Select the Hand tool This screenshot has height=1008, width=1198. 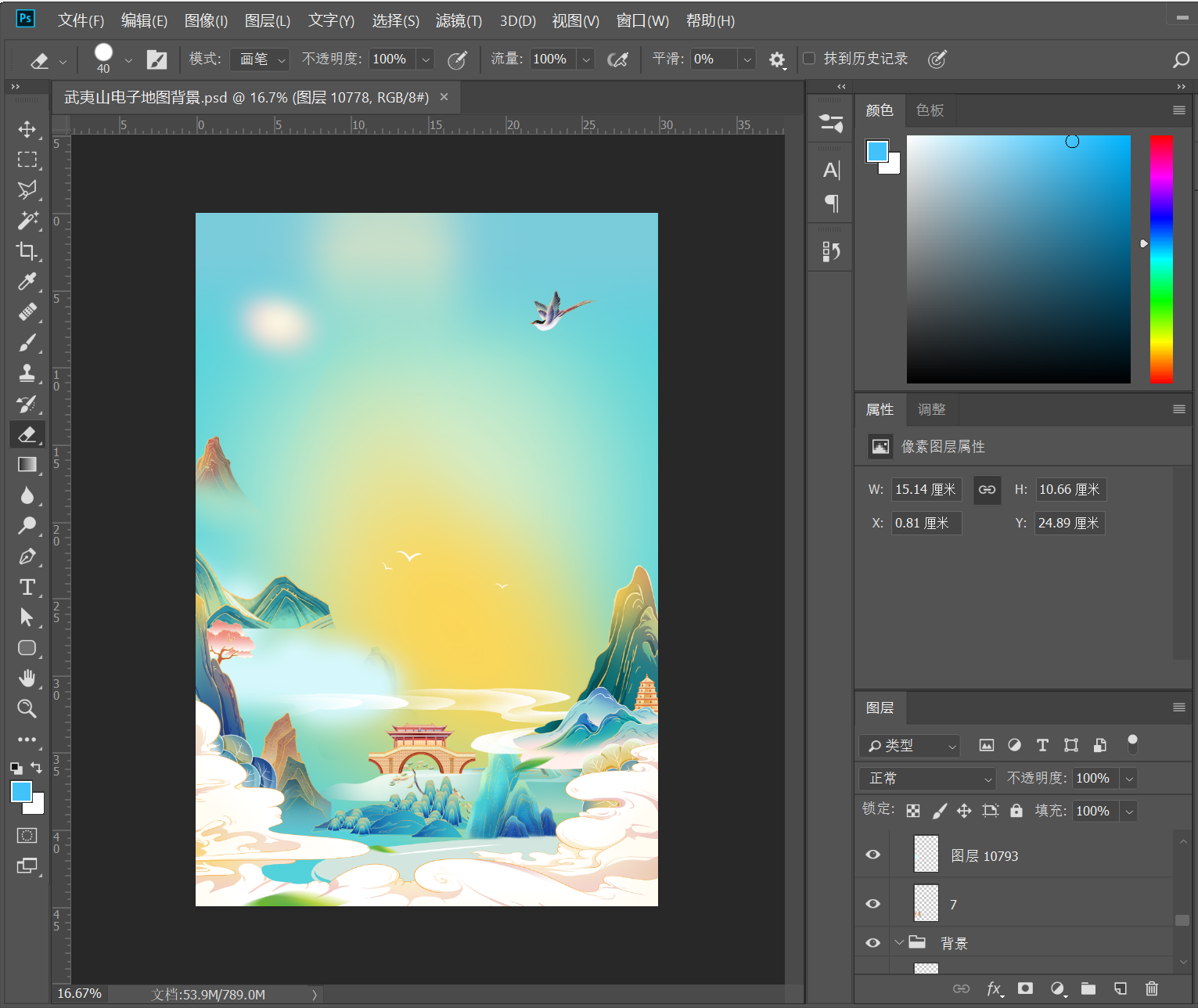tap(27, 678)
